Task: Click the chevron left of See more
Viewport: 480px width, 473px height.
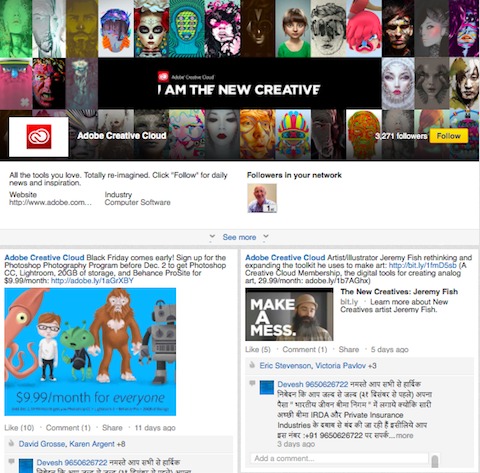Action: [212, 237]
